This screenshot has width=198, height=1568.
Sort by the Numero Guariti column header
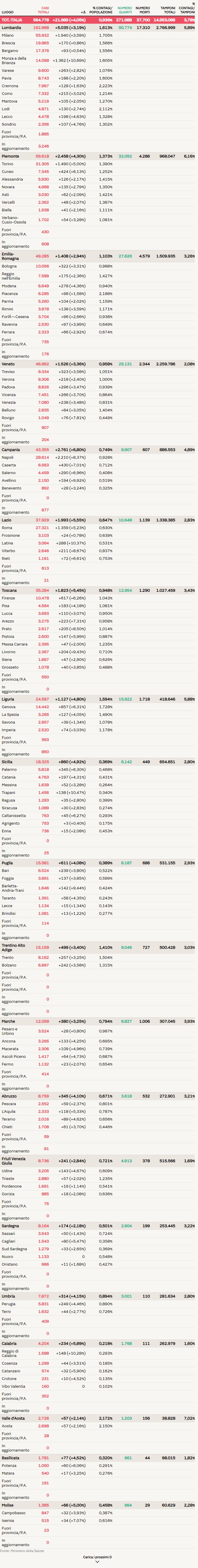pos(125,10)
